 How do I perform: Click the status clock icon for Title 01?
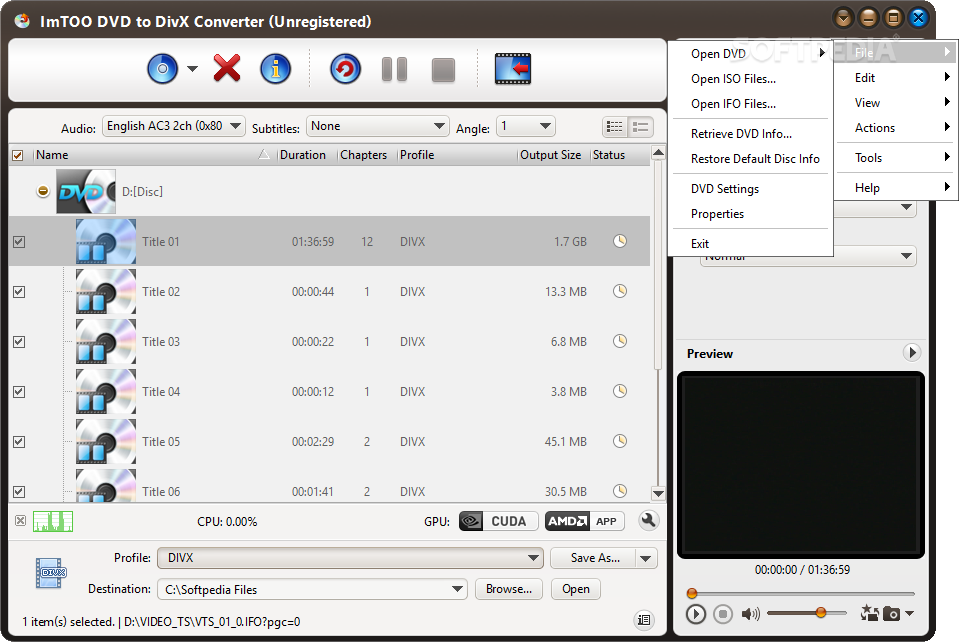620,241
